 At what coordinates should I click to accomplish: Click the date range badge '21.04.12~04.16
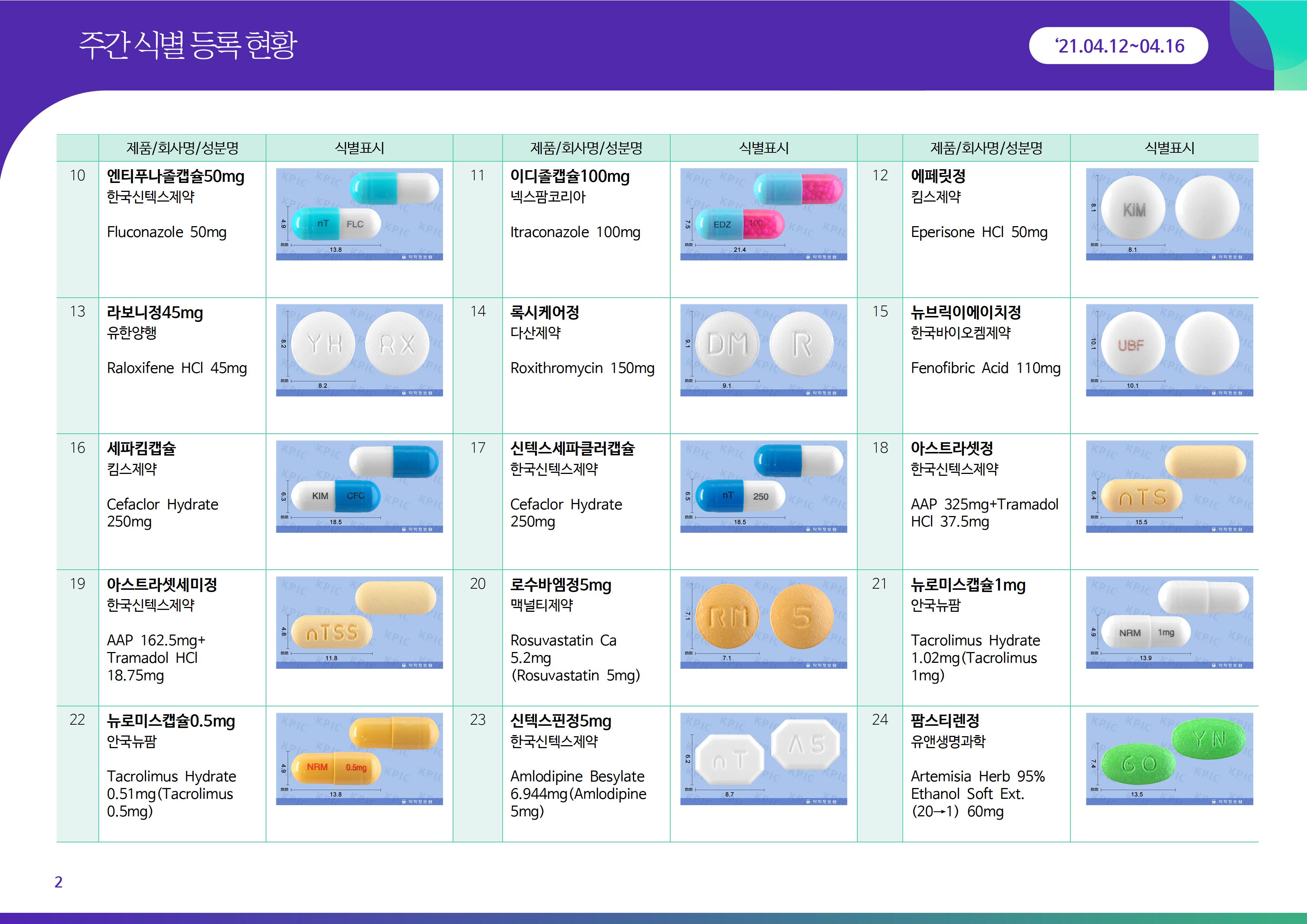(1118, 45)
